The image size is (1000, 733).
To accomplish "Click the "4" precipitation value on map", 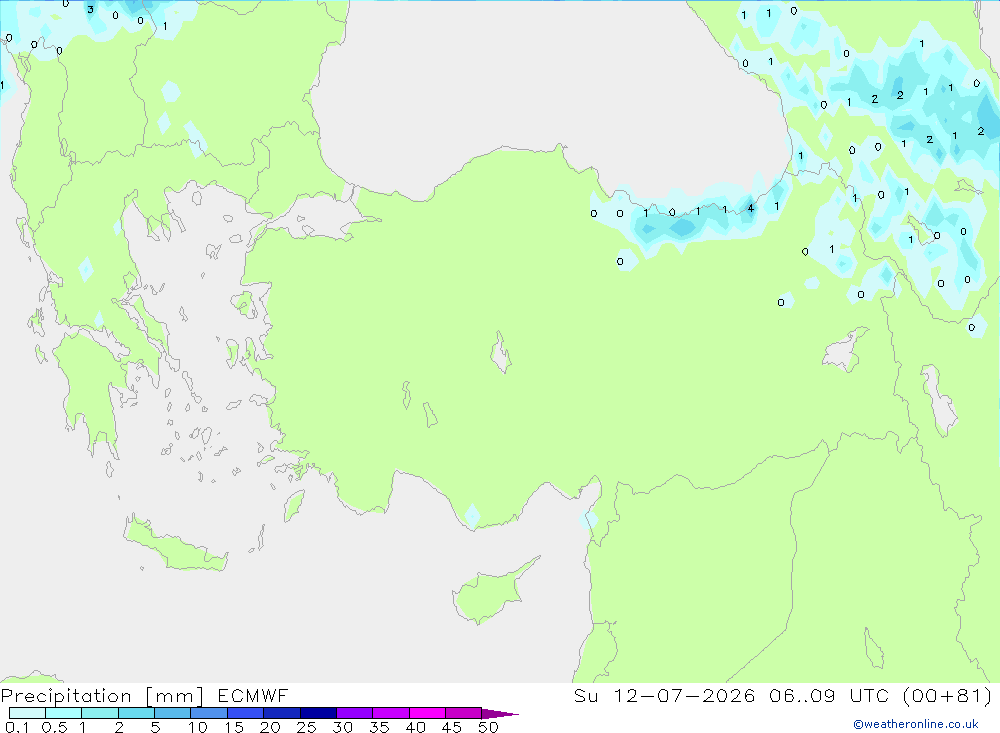I will [x=751, y=208].
